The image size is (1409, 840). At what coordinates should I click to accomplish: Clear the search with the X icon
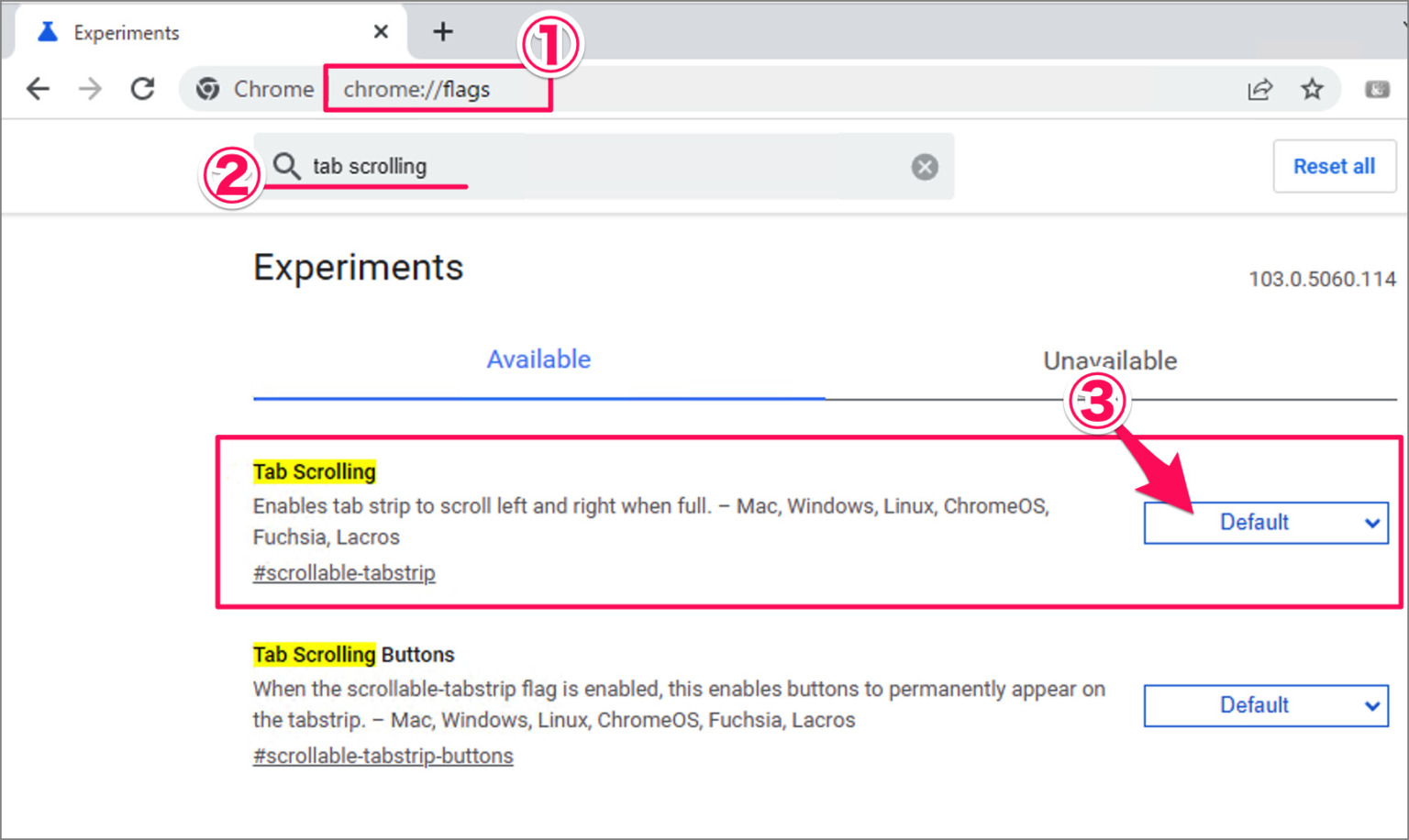click(925, 166)
